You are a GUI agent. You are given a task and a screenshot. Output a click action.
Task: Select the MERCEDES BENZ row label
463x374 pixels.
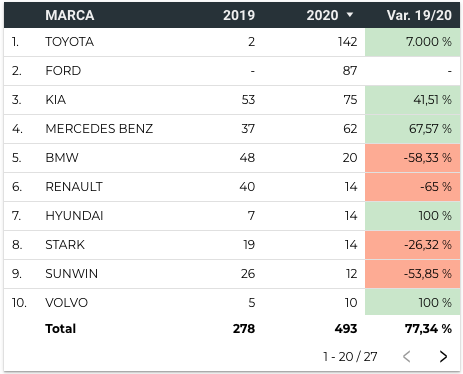[x=99, y=129]
